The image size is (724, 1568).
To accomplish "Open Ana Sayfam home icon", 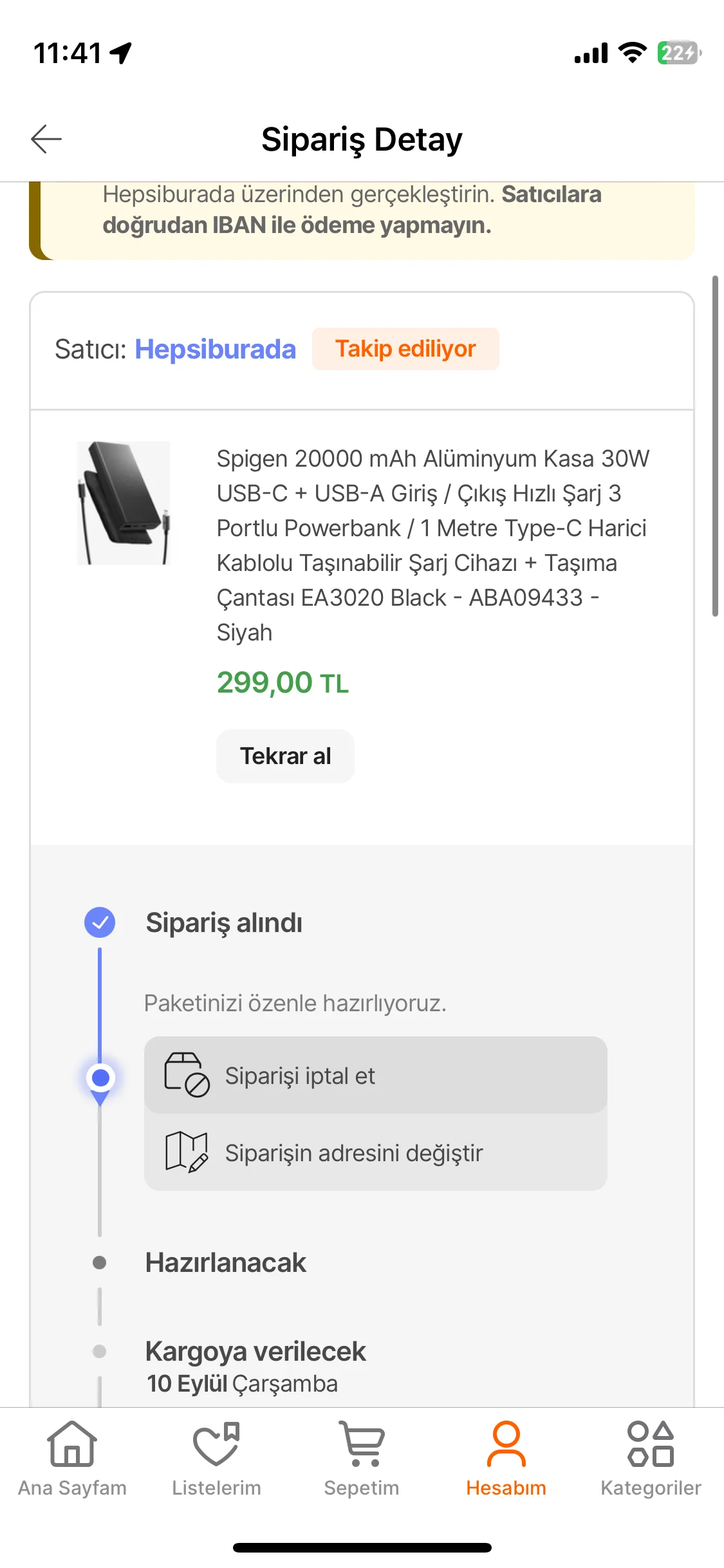I will pos(72,1444).
